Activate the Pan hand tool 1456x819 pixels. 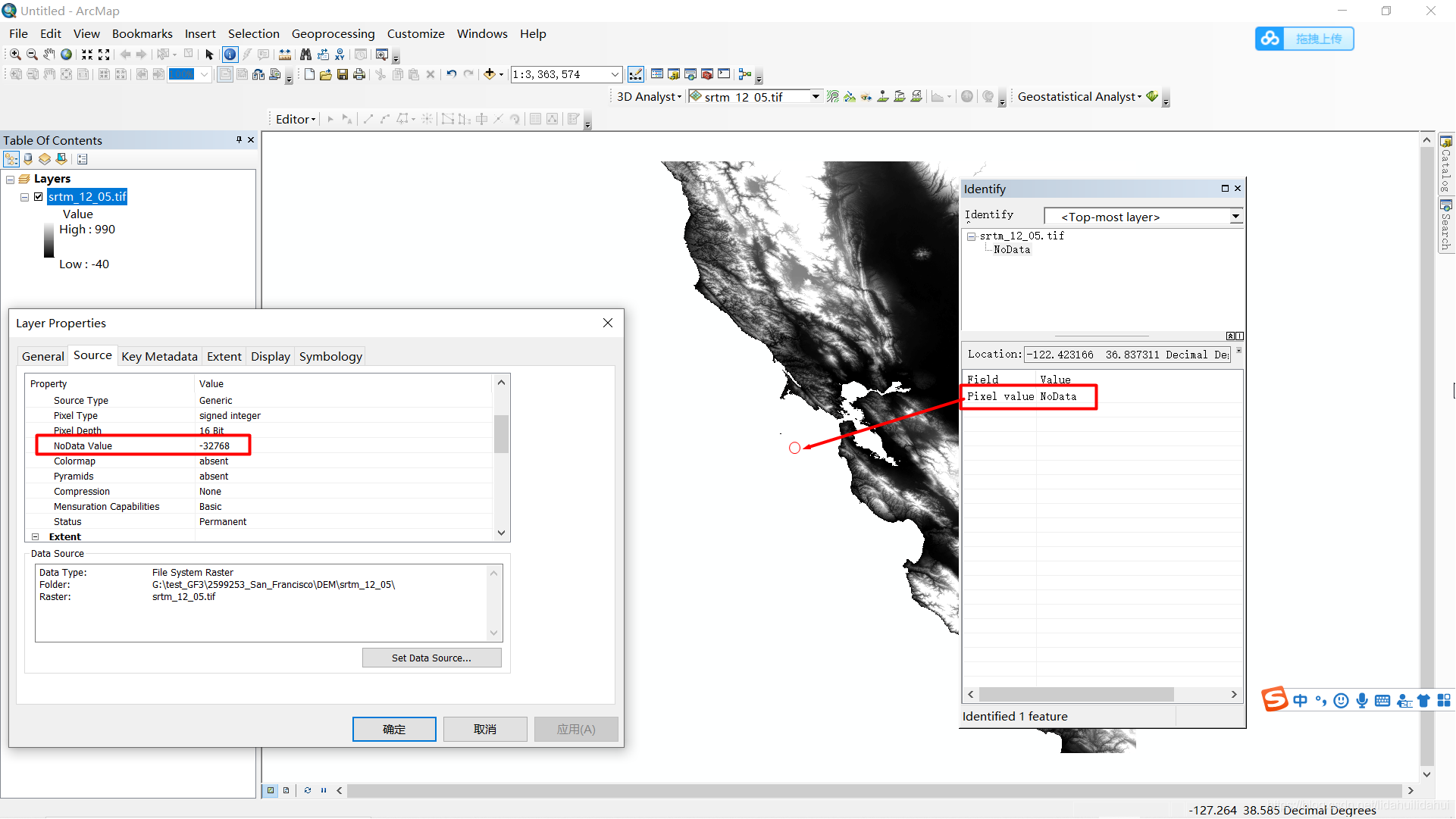coord(49,55)
